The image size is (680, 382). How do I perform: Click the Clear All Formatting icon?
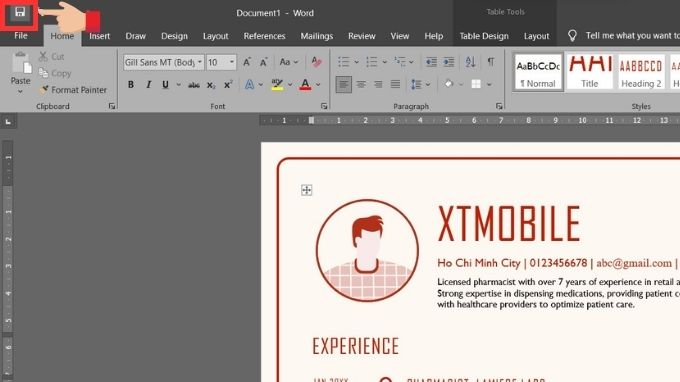click(317, 62)
